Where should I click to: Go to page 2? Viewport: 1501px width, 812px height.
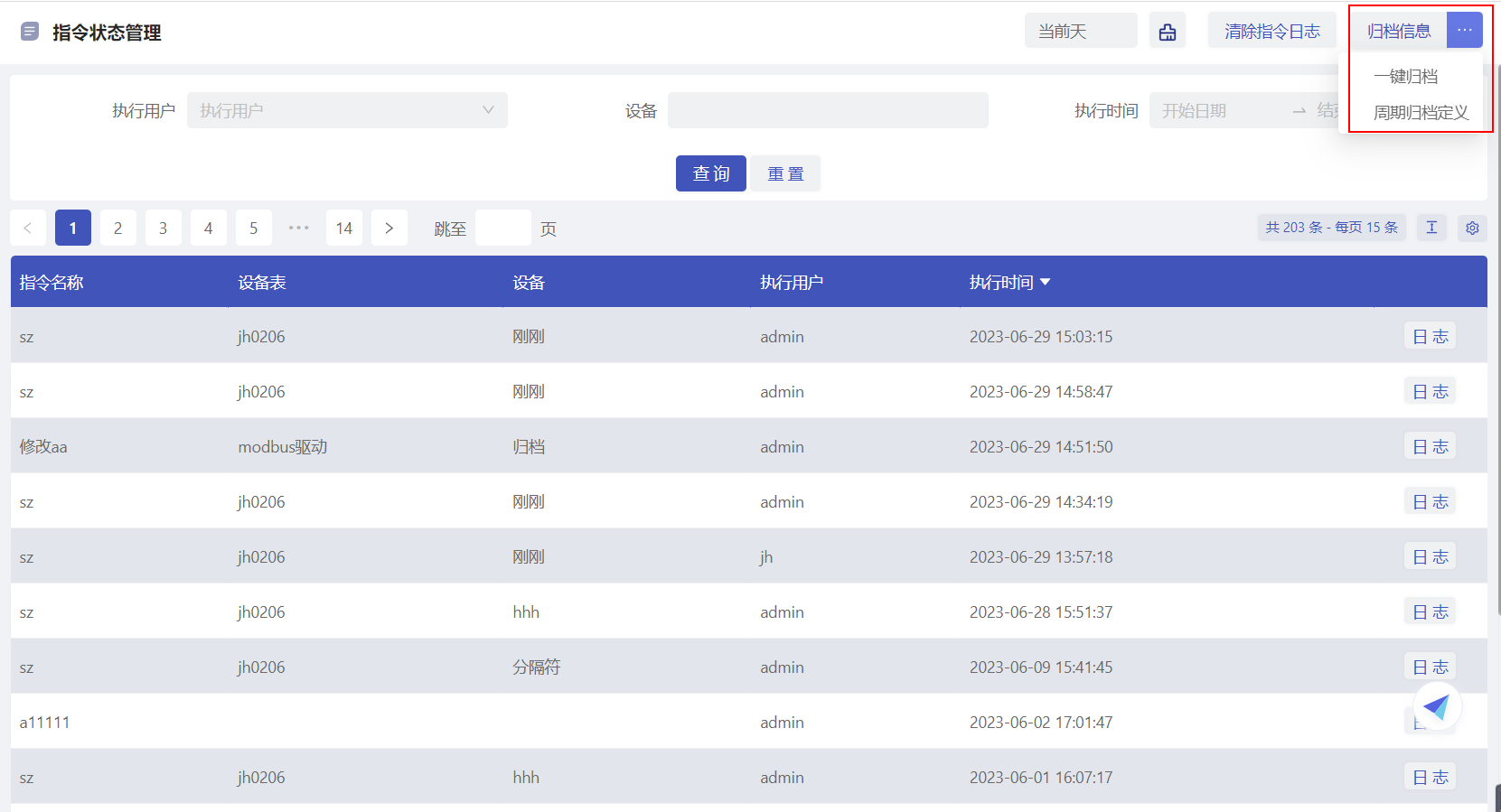click(x=118, y=228)
